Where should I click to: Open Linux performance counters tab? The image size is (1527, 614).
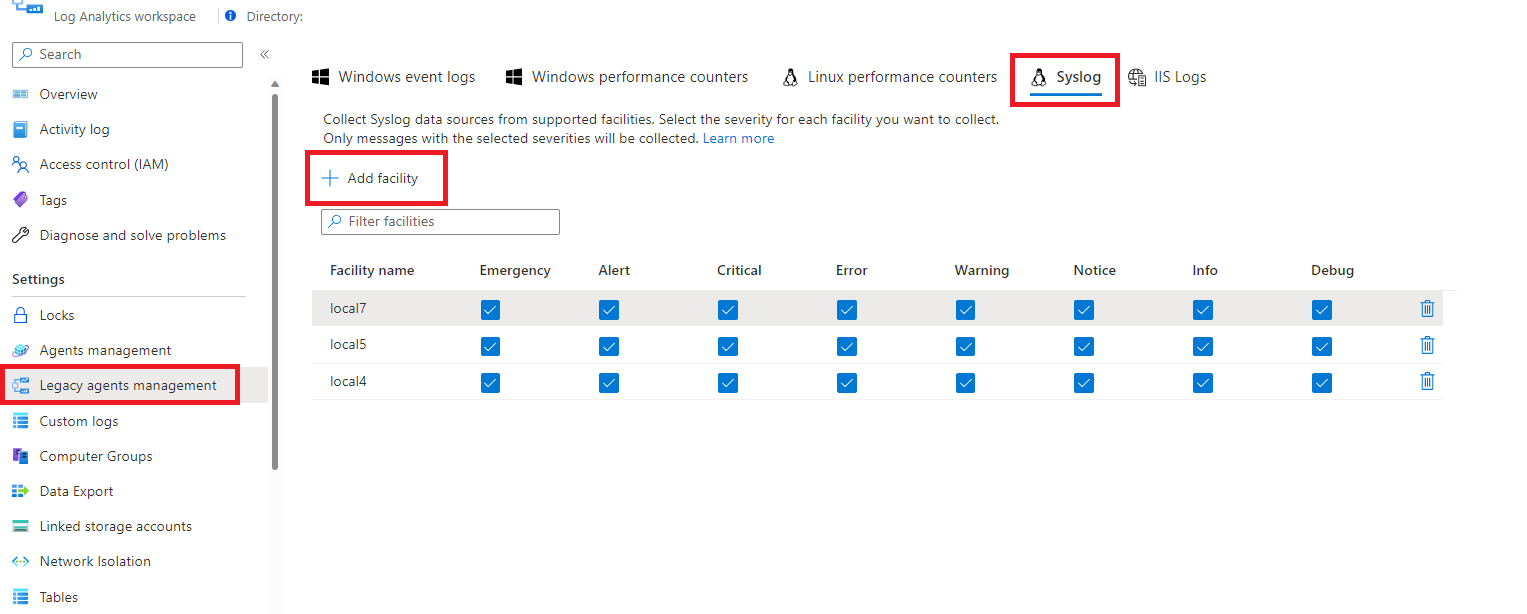pos(889,77)
